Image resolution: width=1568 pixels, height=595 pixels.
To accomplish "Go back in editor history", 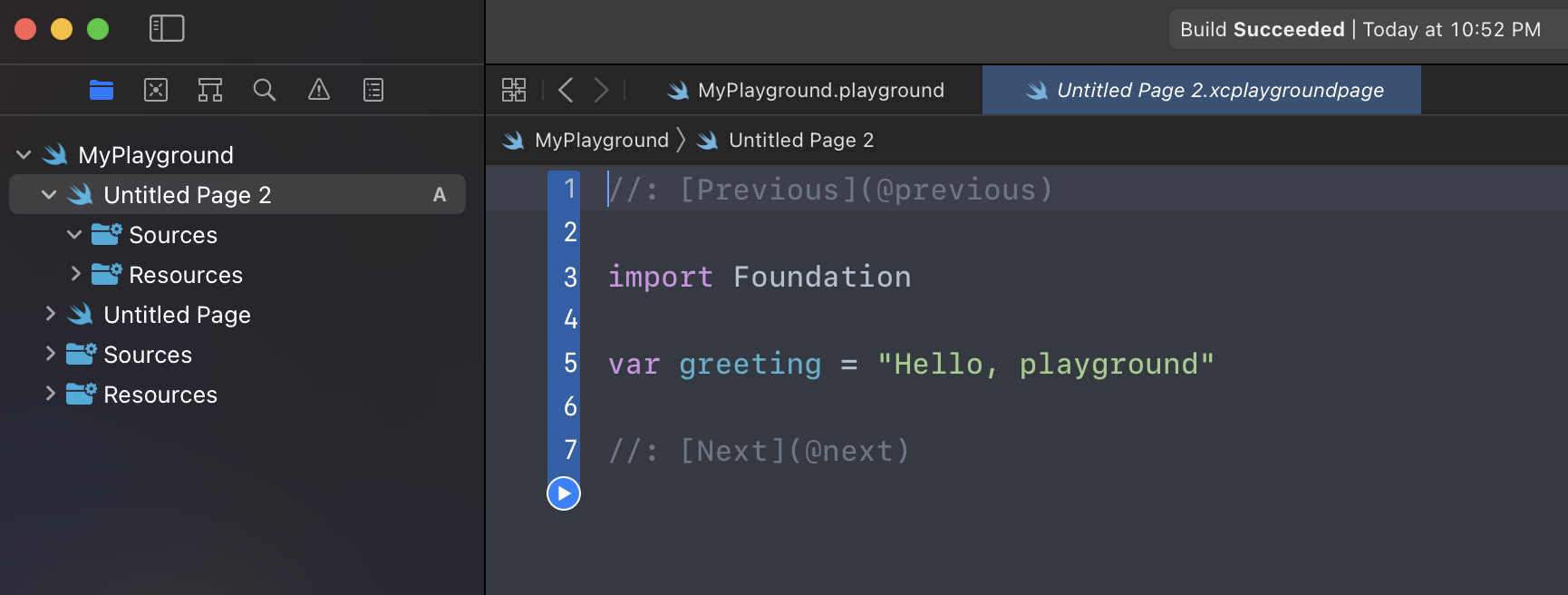I will click(x=566, y=90).
